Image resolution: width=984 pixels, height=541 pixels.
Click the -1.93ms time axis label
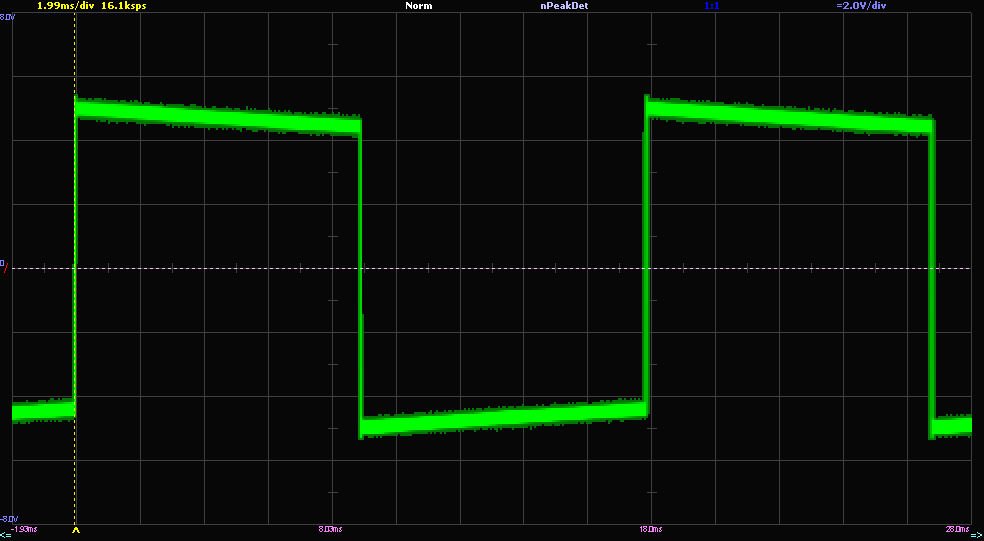[x=25, y=528]
